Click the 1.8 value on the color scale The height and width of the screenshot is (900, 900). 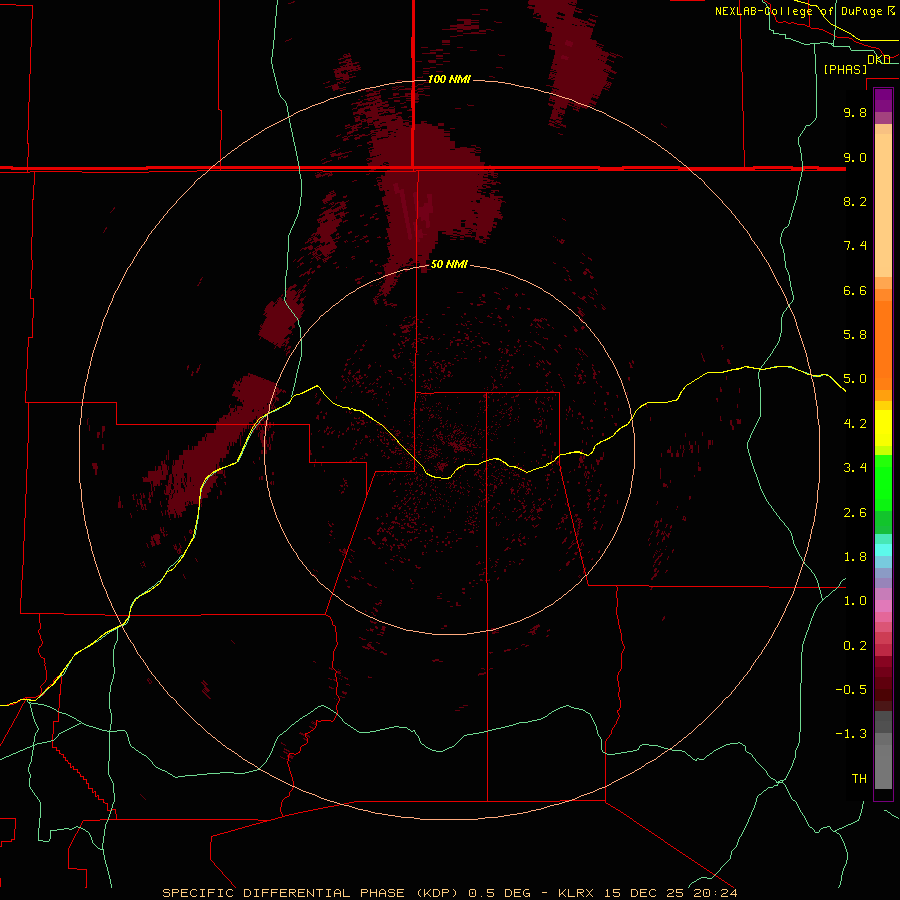[855, 557]
